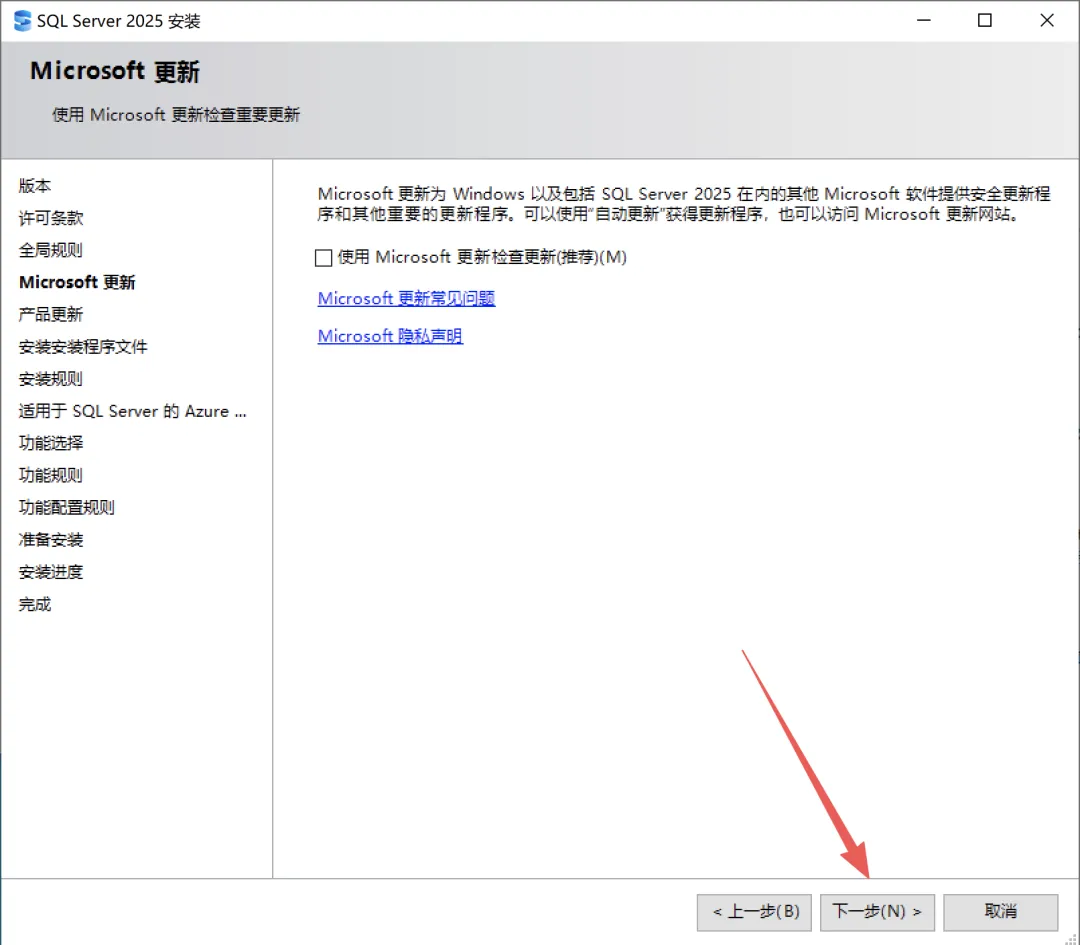This screenshot has width=1080, height=945.
Task: Select the 功能选择 step in sidebar
Action: click(51, 443)
